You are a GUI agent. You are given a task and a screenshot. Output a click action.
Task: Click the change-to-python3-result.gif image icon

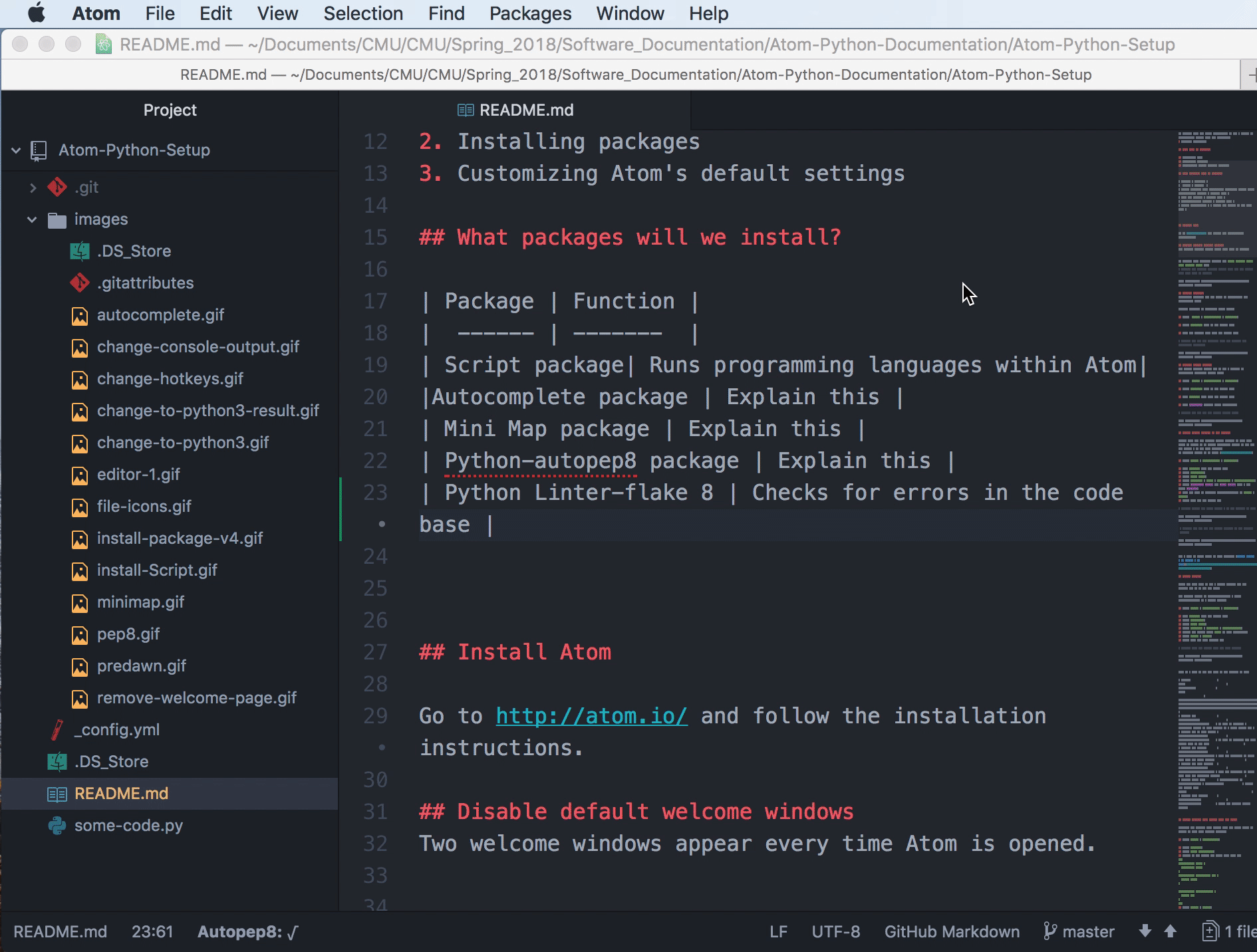point(80,412)
